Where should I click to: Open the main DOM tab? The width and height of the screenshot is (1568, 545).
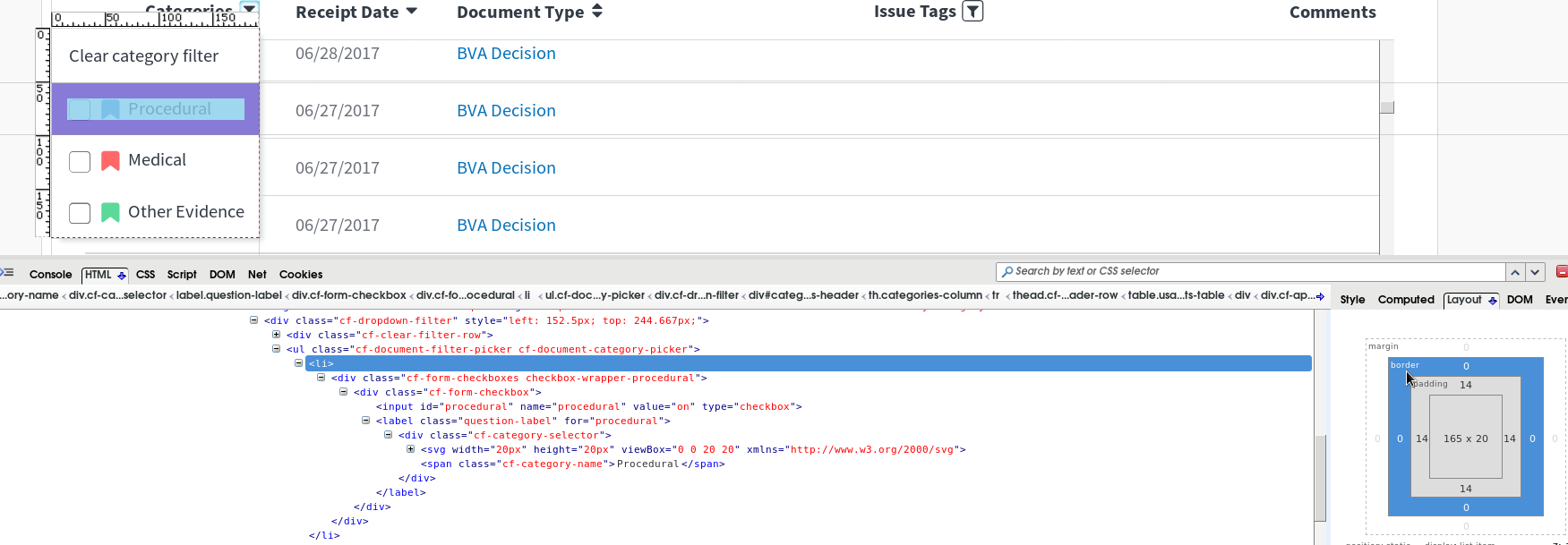click(222, 275)
